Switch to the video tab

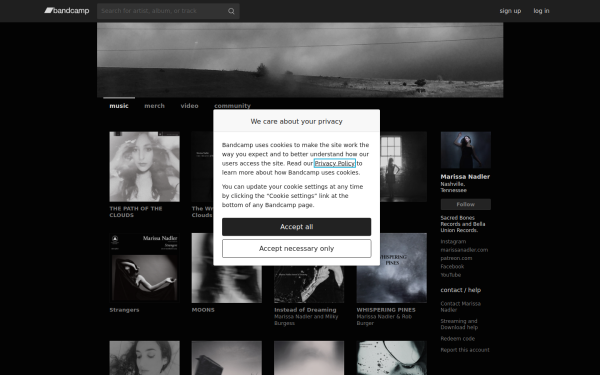click(x=189, y=106)
